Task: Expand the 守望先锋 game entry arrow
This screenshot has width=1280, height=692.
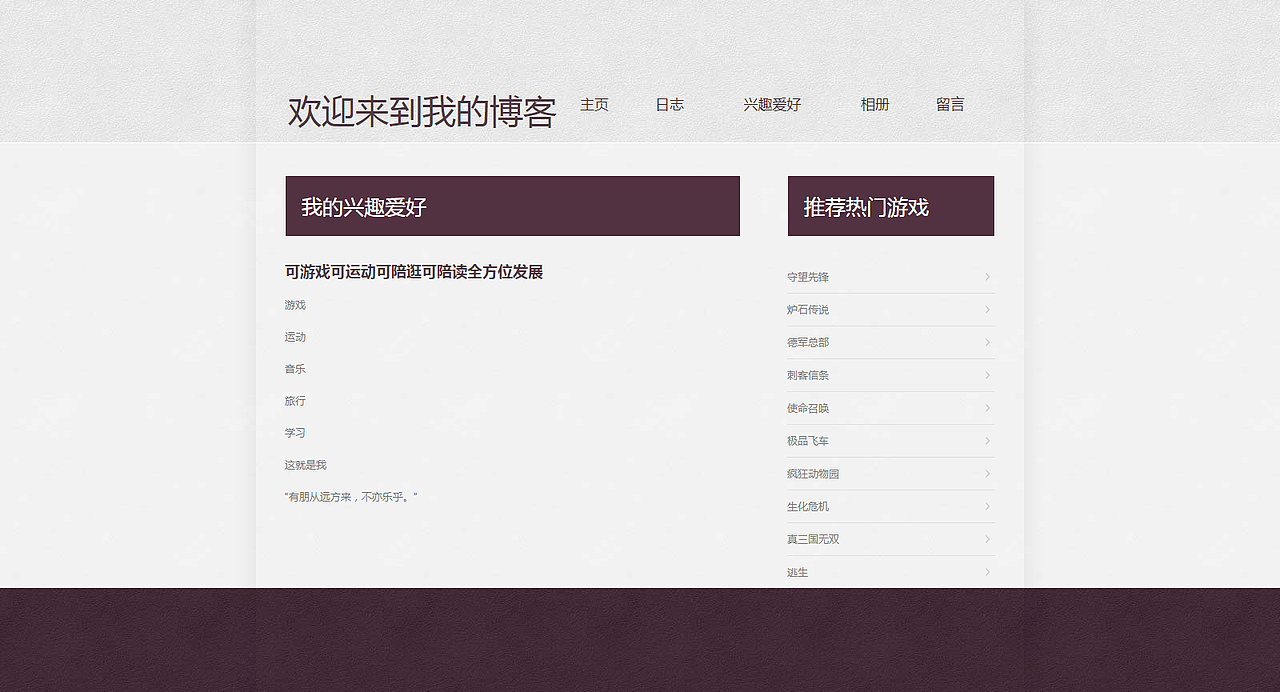Action: 987,277
